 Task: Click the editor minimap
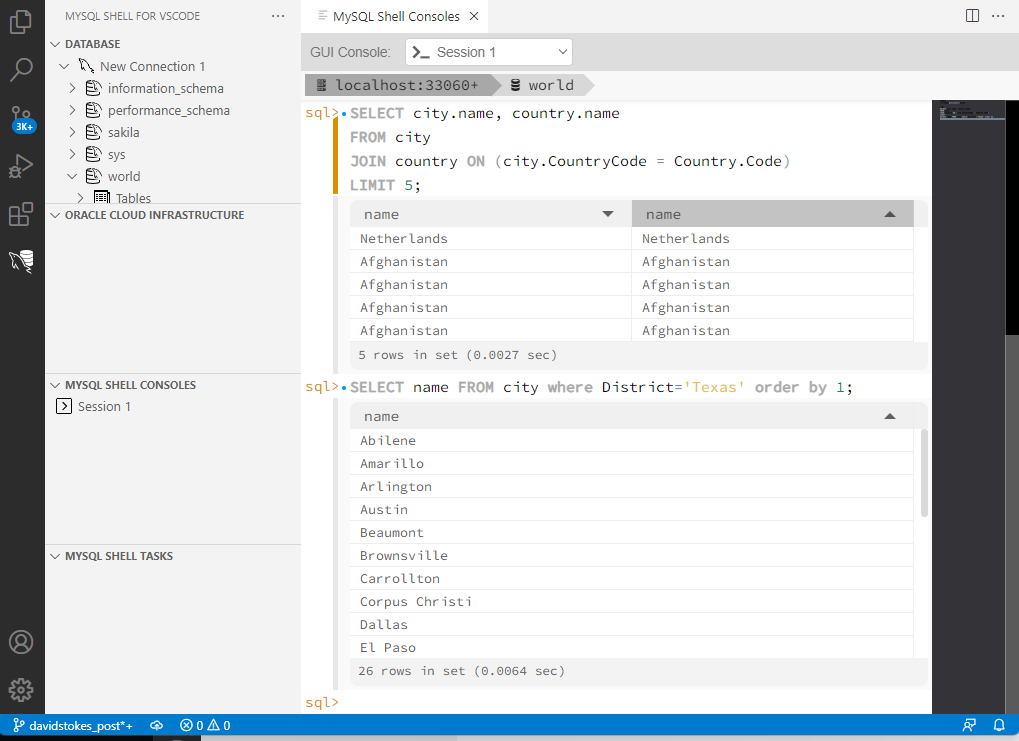click(968, 406)
